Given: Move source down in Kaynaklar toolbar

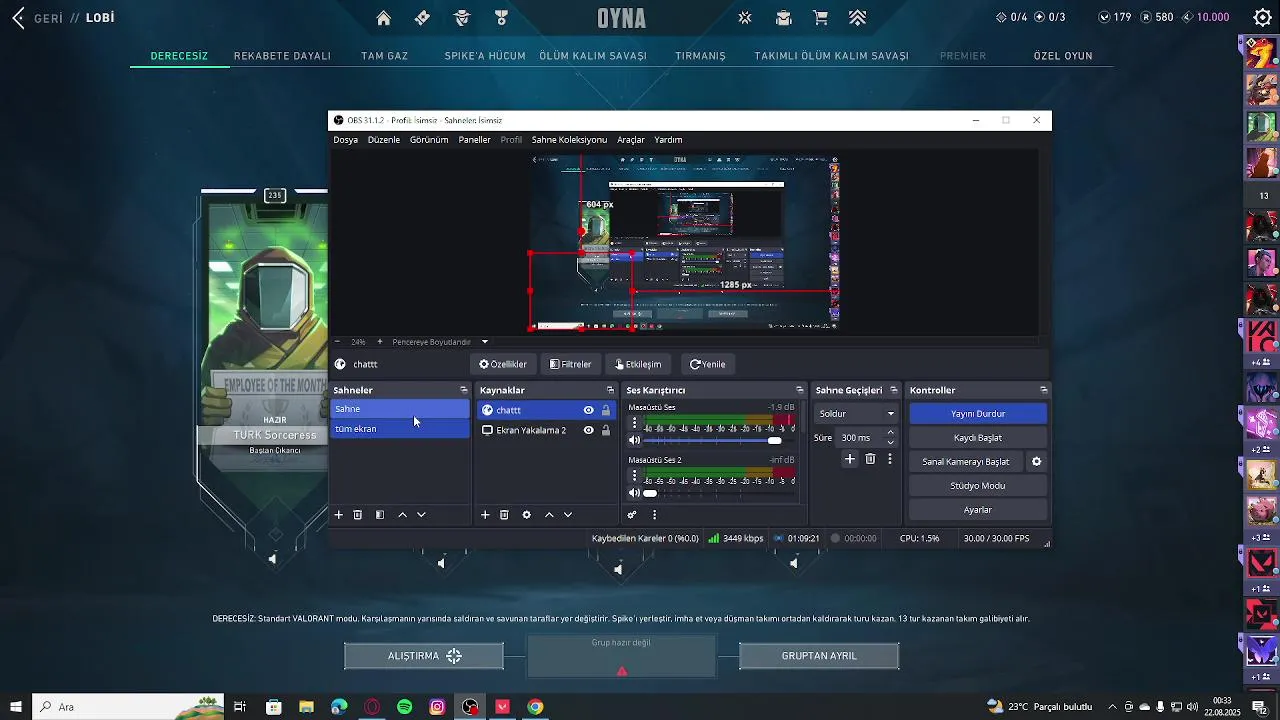Looking at the screenshot, I should coord(568,515).
